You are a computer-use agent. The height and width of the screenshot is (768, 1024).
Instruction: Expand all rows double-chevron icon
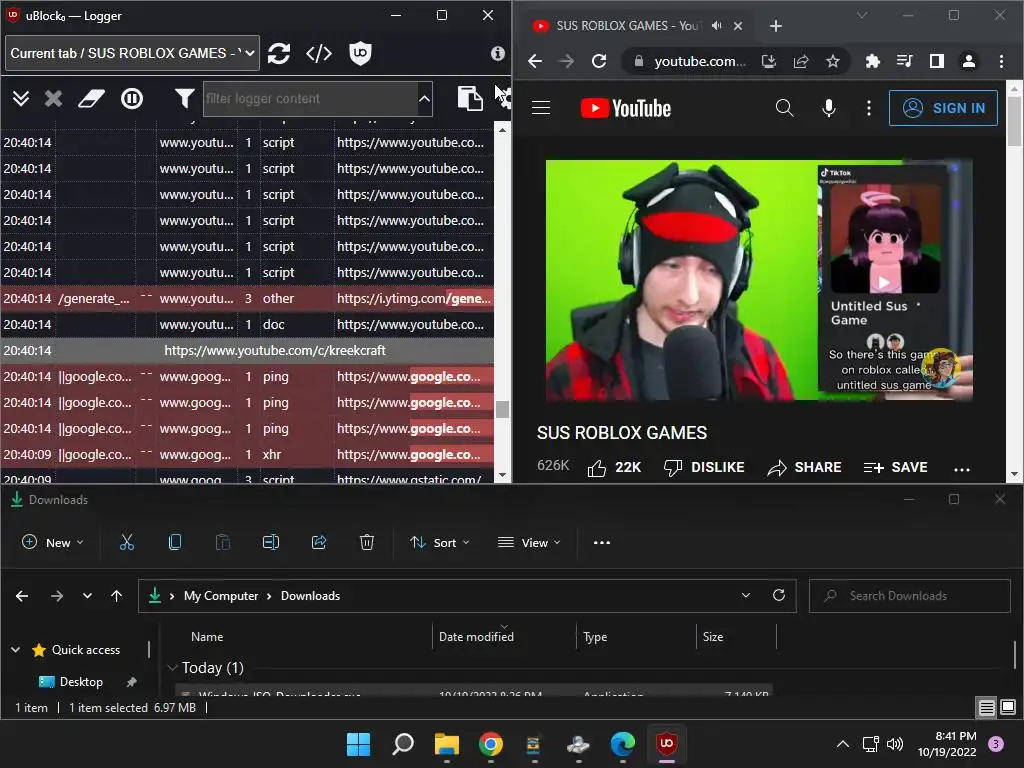coord(21,99)
